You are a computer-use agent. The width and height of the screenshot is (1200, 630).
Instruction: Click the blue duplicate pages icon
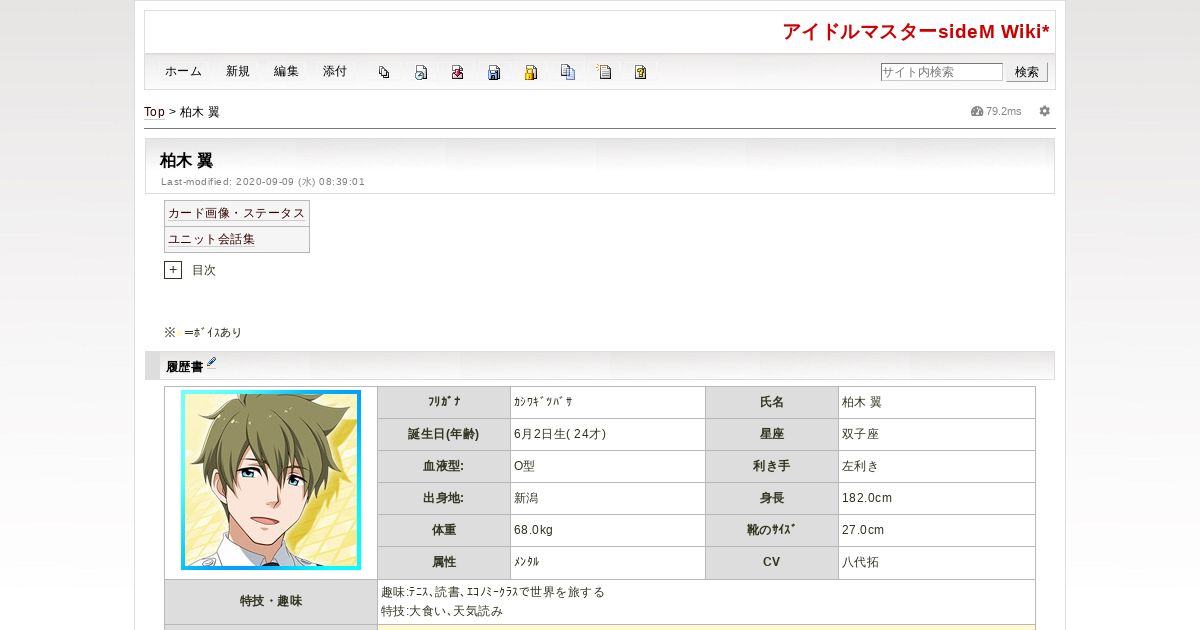(x=568, y=72)
